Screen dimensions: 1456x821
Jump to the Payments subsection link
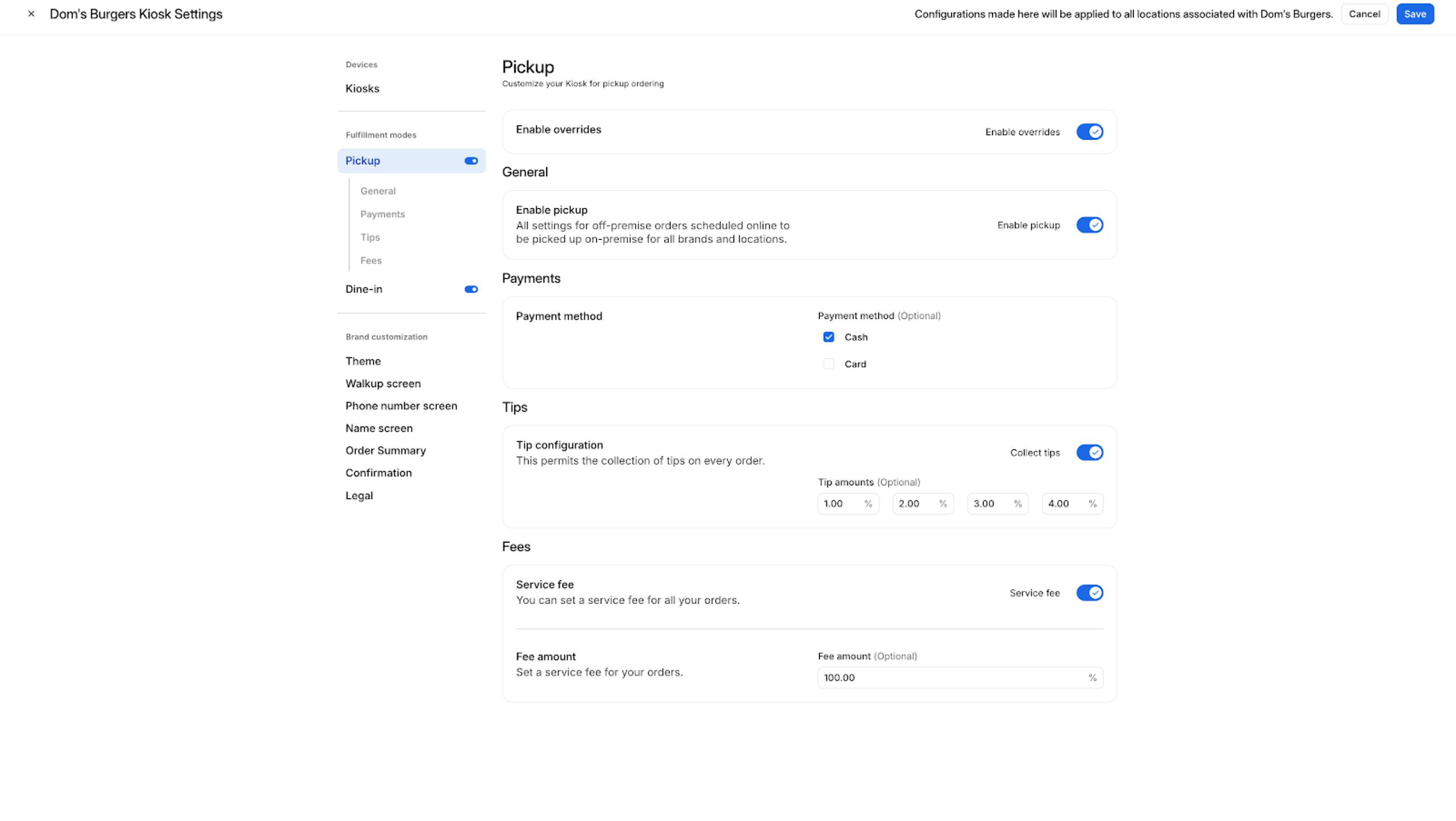point(382,214)
